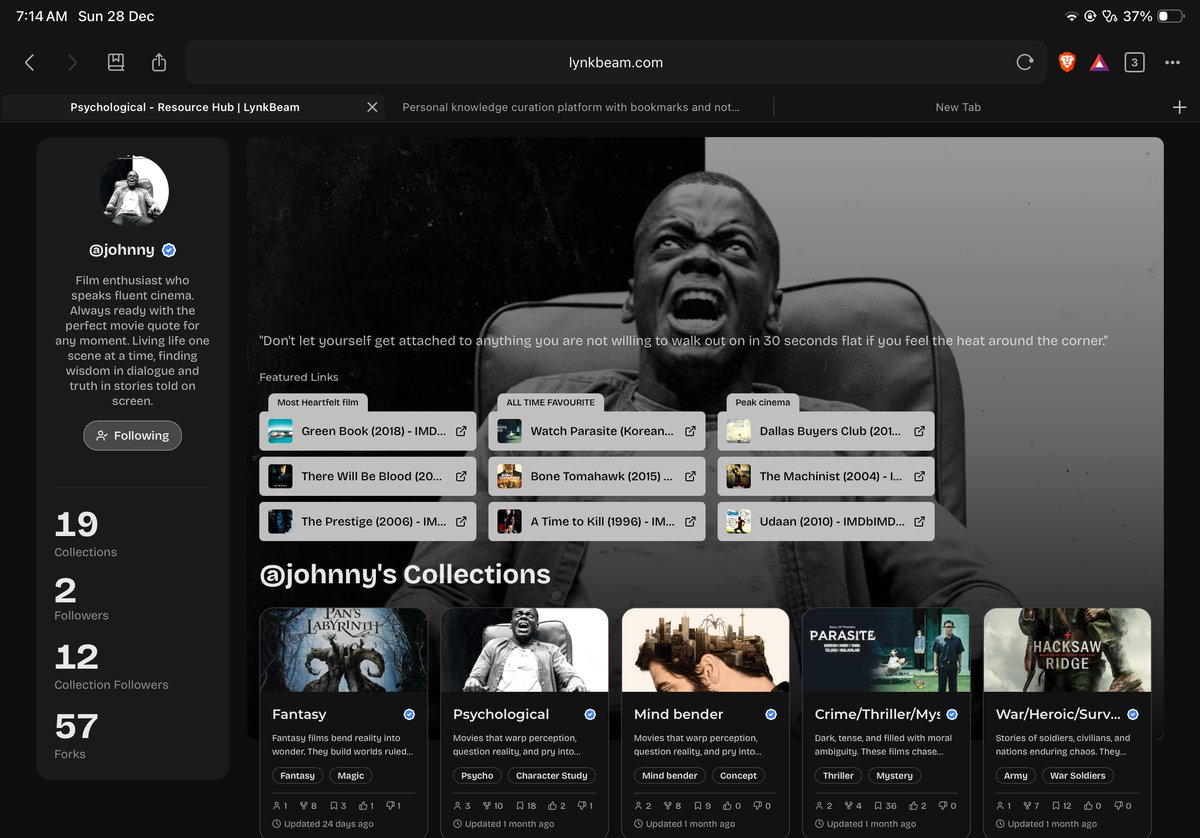
Task: Click thumbs-up icon on the Fantasy card
Action: [x=361, y=806]
